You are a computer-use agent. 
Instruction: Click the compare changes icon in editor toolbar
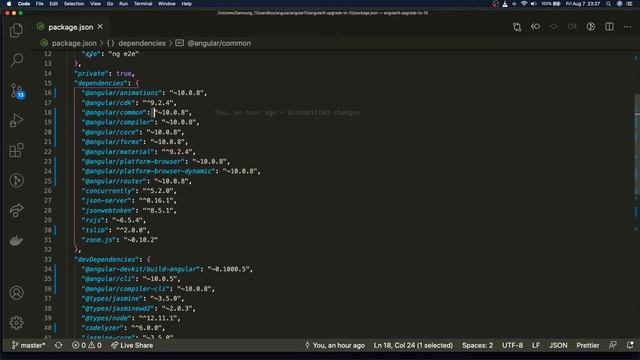[x=517, y=27]
